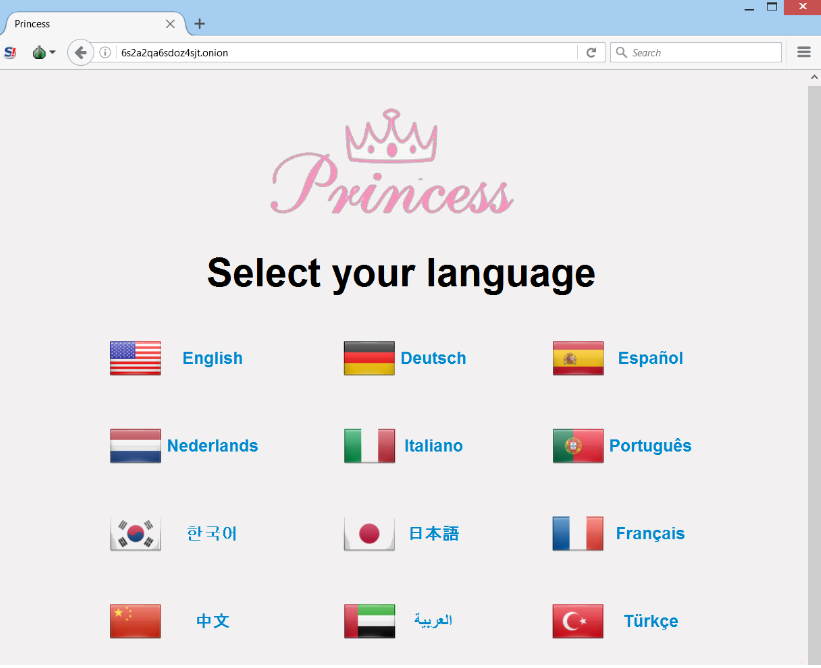
Task: Select Español as the language
Action: [650, 358]
